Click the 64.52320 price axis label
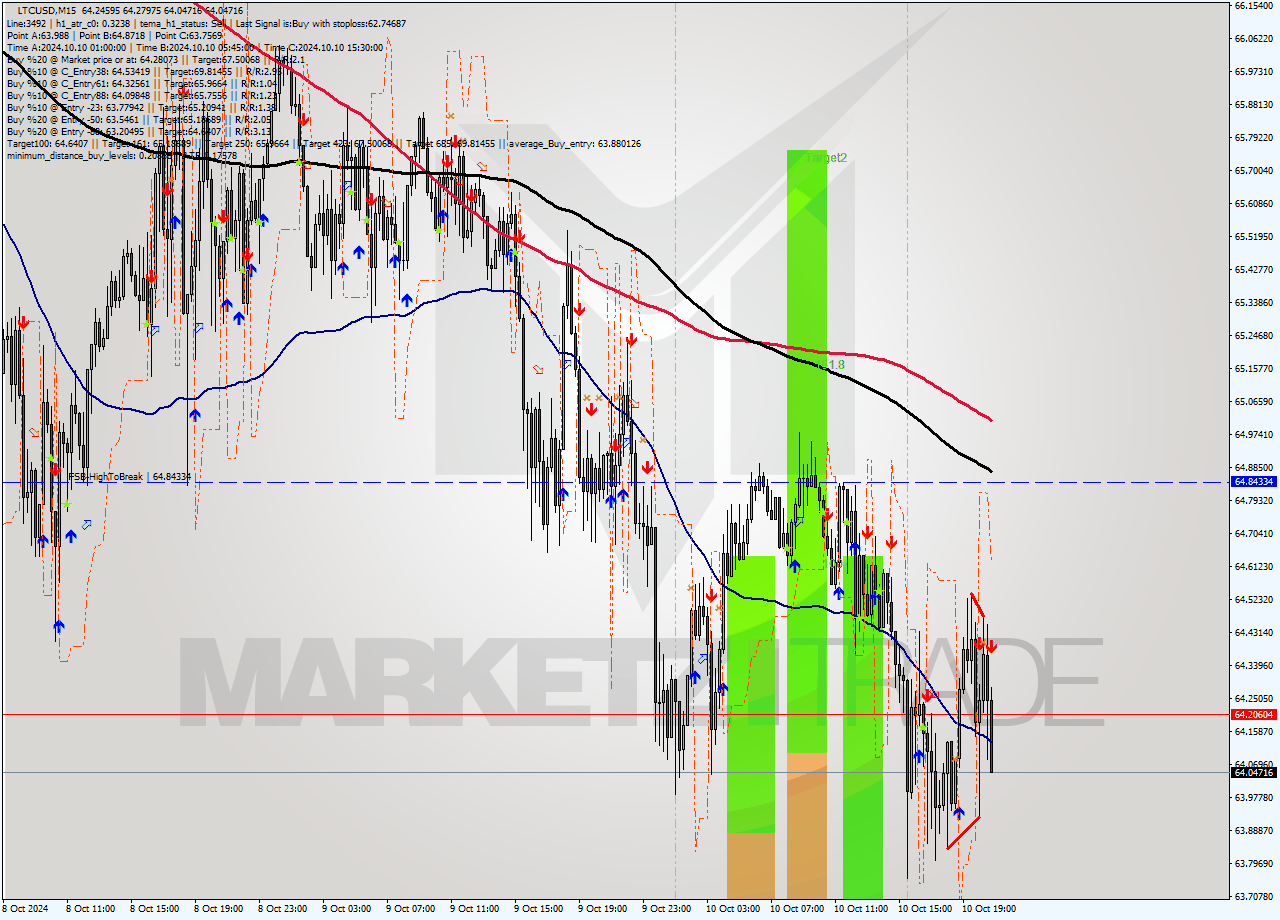This screenshot has width=1280, height=920. pyautogui.click(x=1253, y=599)
